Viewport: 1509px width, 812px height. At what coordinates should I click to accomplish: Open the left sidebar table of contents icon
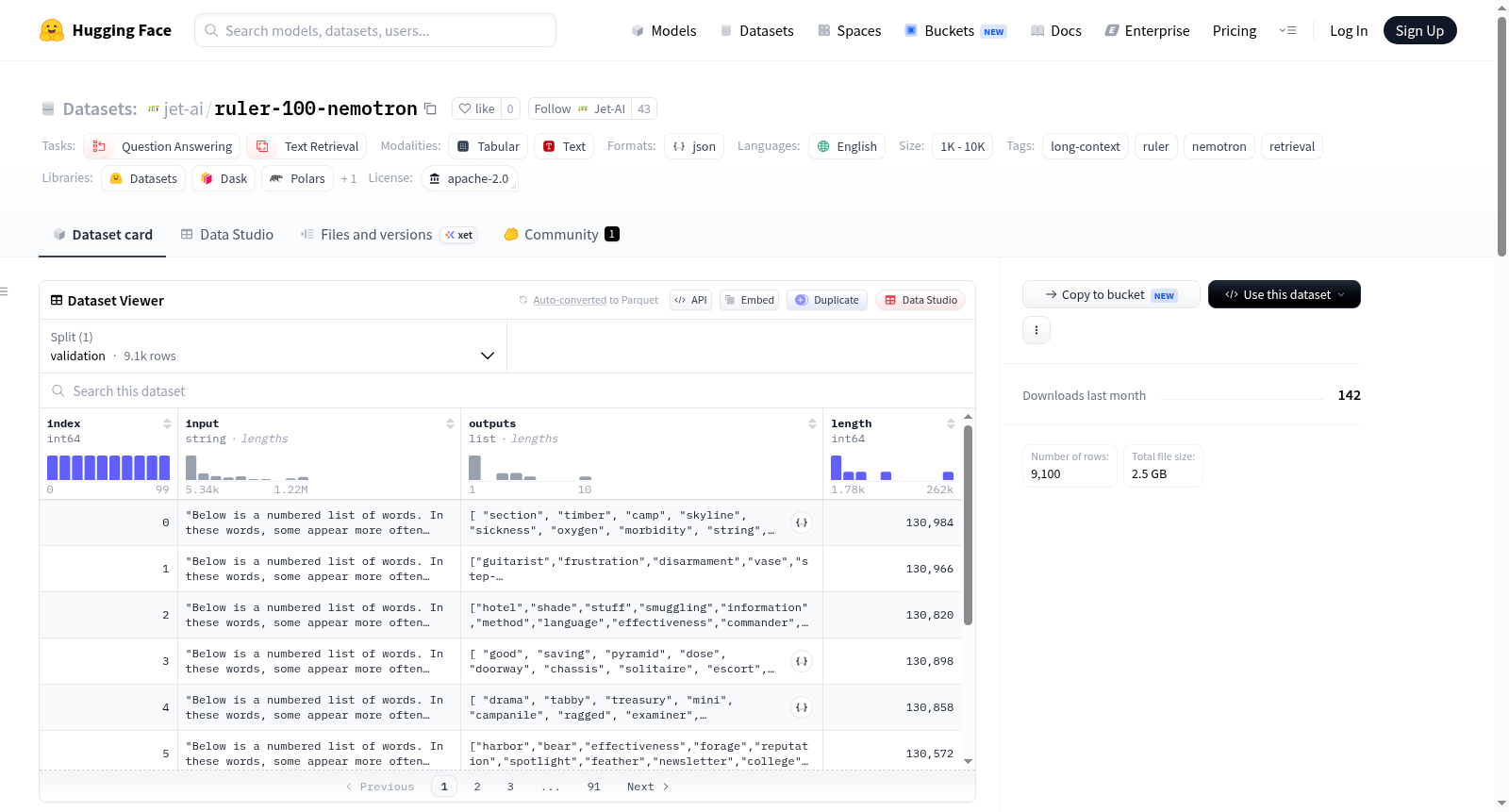(4, 291)
